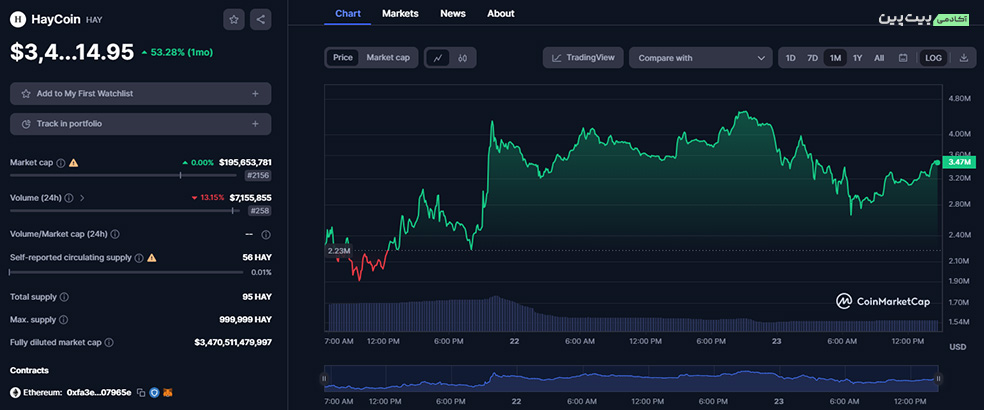Click info icon beside Self-reported circulating supply

139,257
